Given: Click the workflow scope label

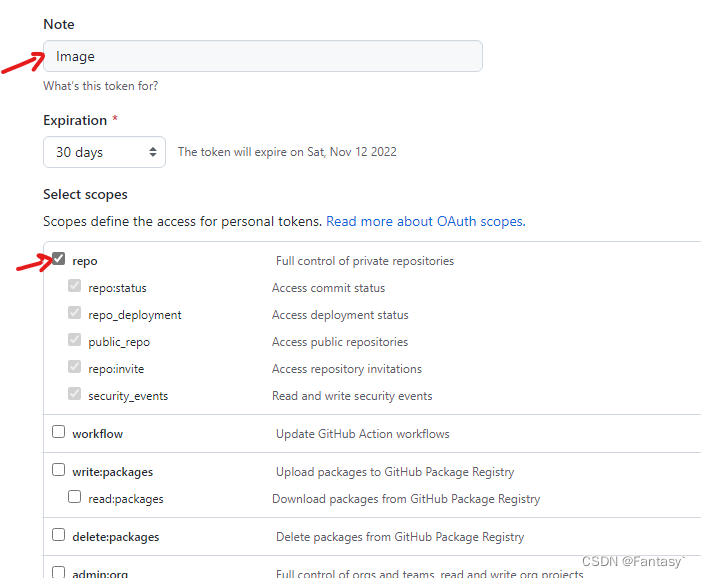Looking at the screenshot, I should tap(97, 434).
